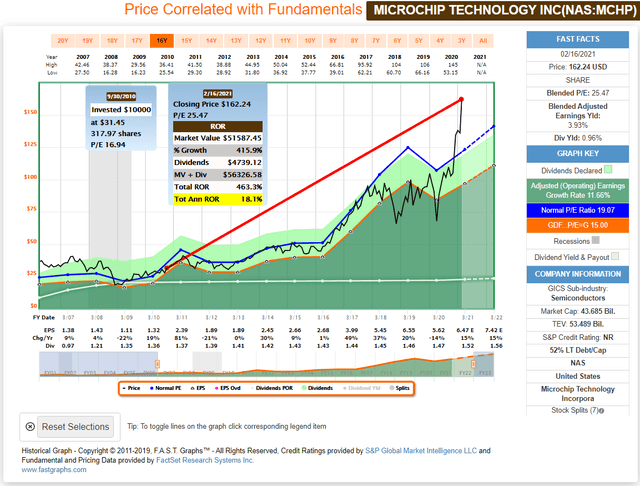
Task: Click the orange GDF P/E=G 15.00 bar
Action: (x=578, y=225)
